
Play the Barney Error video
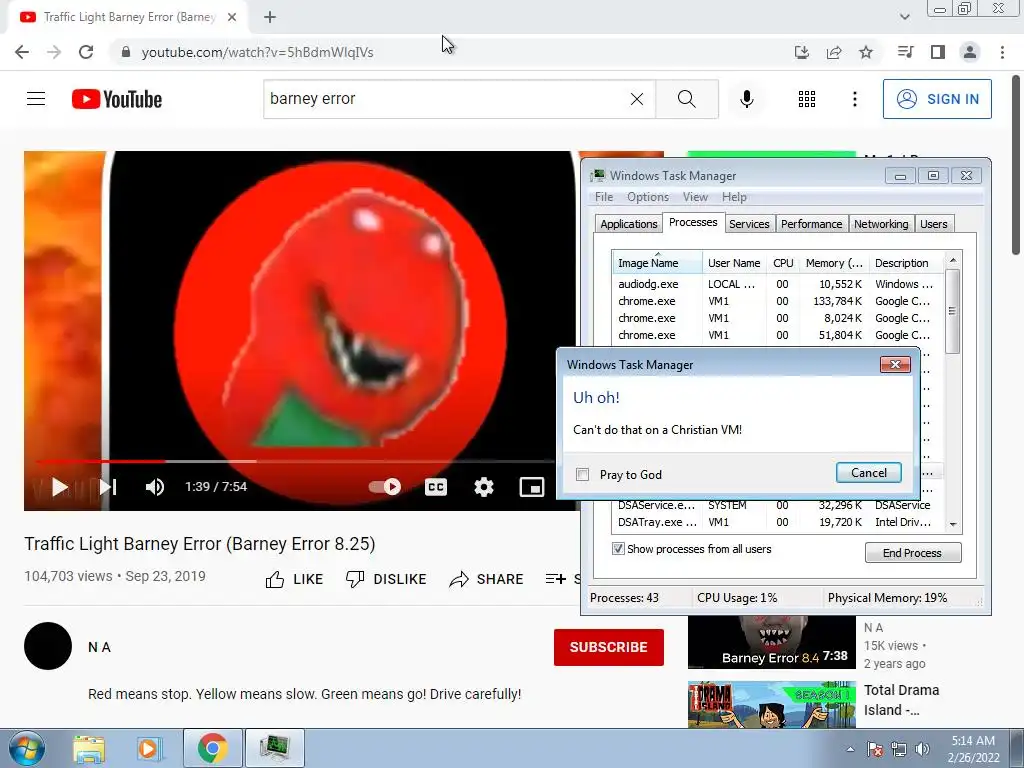[x=59, y=487]
